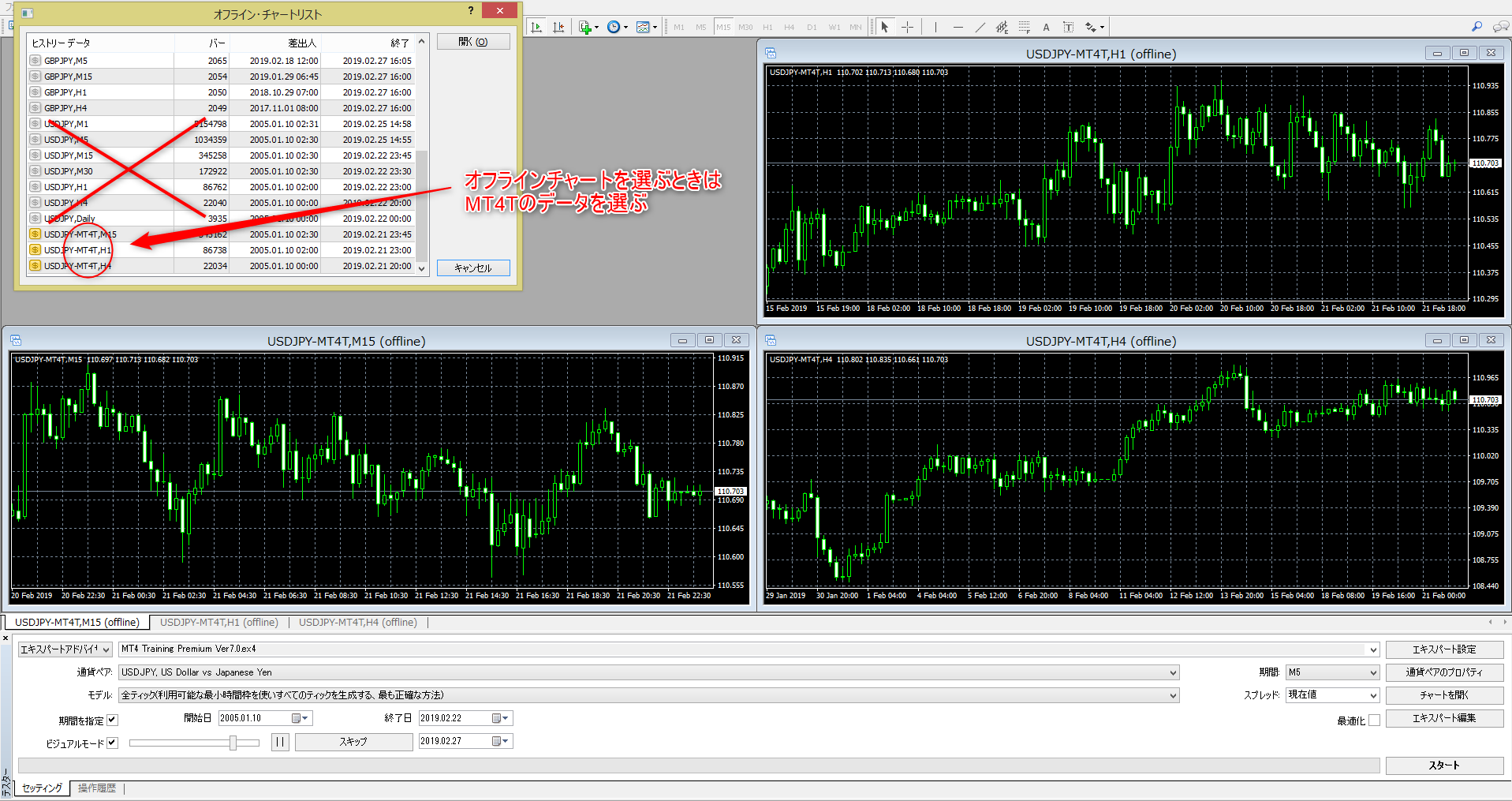1512x801 pixels.
Task: Click the pause button beside the speed slider
Action: pyautogui.click(x=280, y=742)
